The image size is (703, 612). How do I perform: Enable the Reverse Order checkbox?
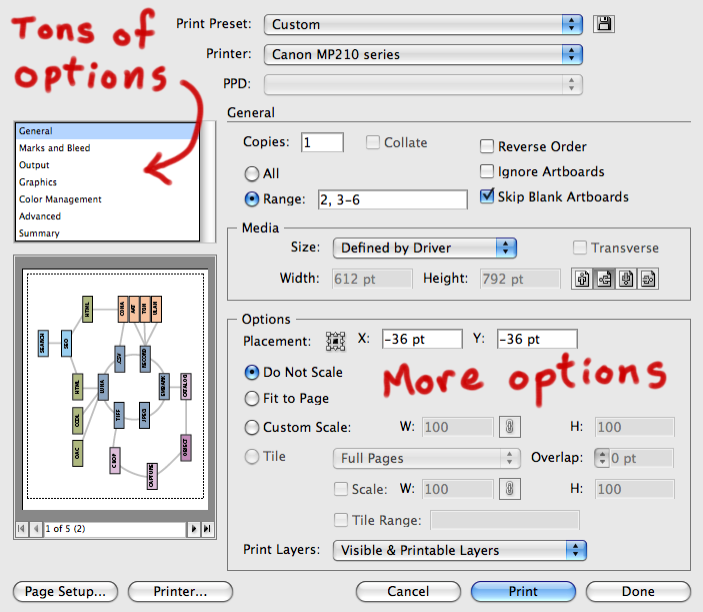coord(488,146)
